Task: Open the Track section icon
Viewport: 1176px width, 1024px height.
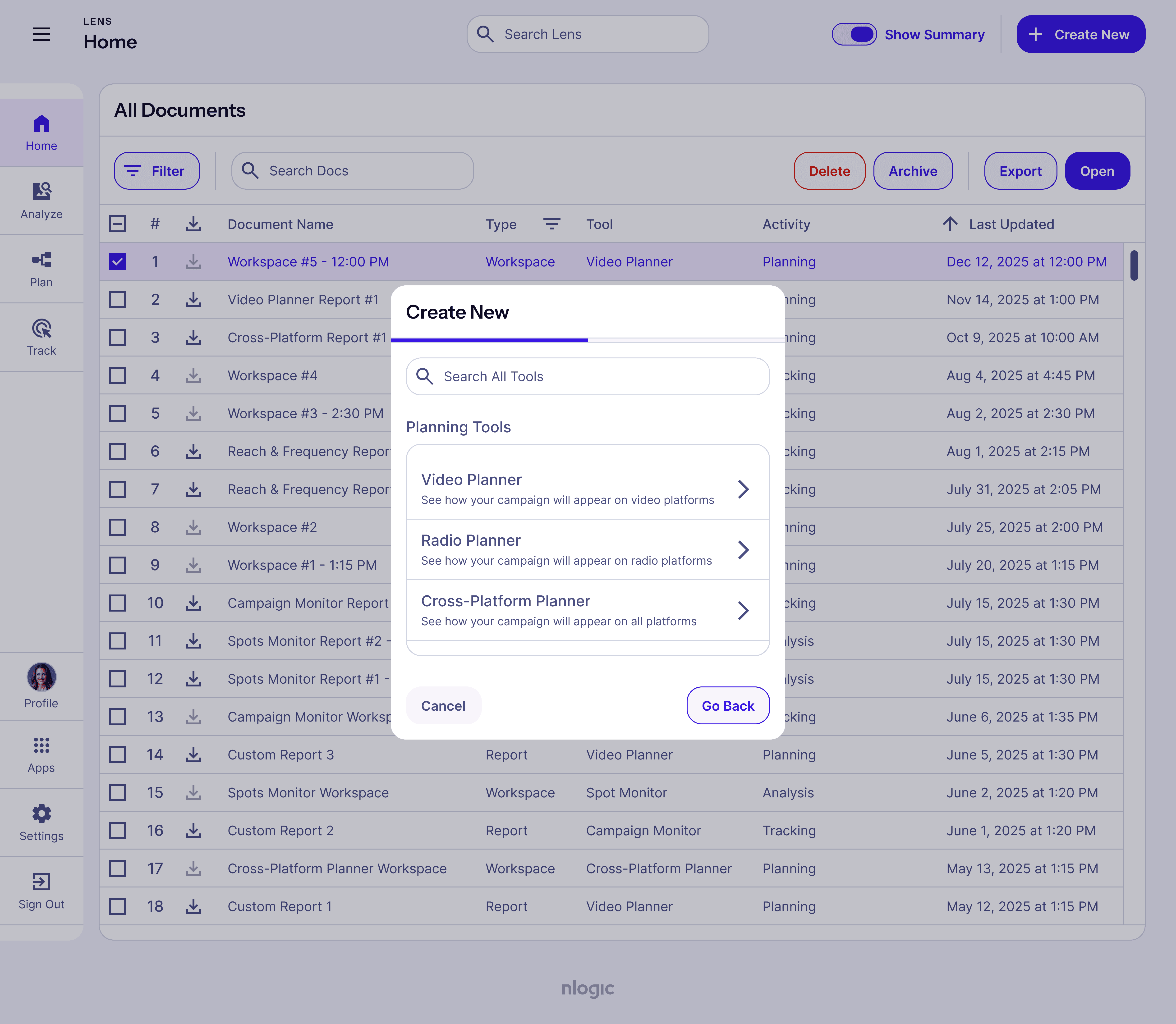Action: click(x=41, y=329)
